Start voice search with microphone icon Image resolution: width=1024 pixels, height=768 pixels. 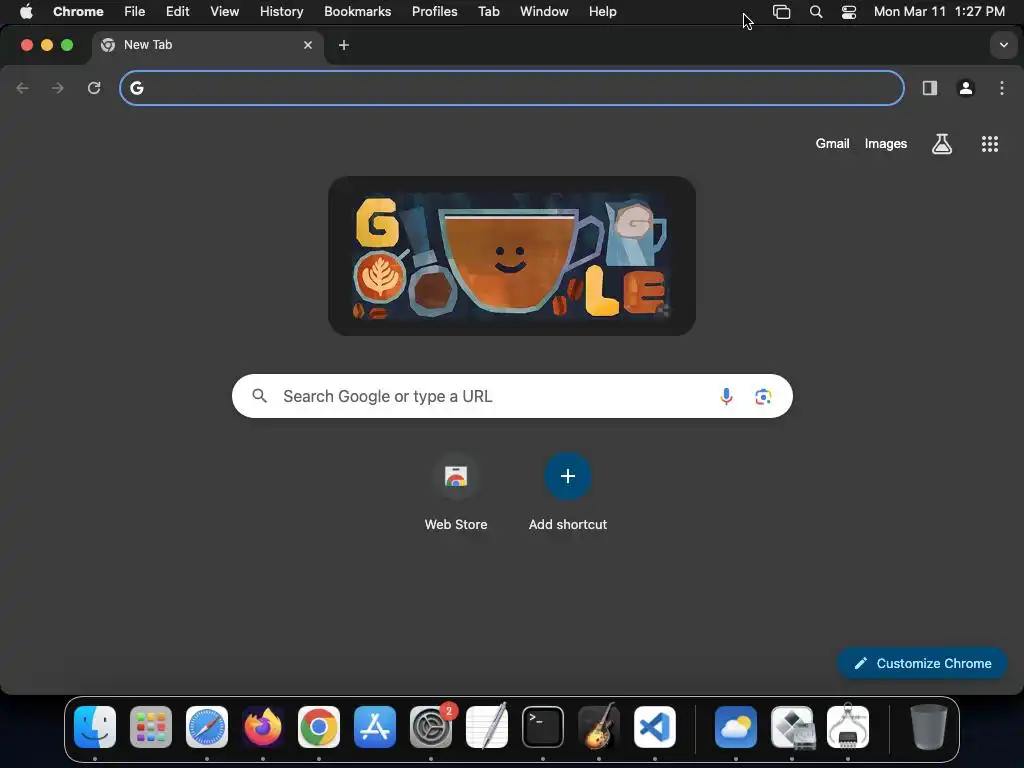tap(726, 396)
